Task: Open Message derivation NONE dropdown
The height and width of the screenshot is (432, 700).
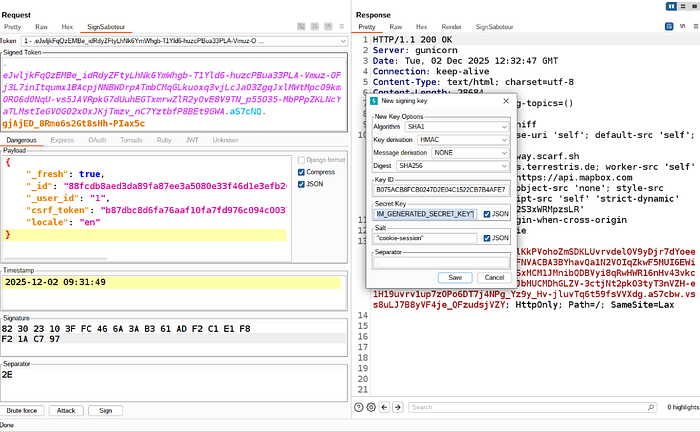Action: 471,153
